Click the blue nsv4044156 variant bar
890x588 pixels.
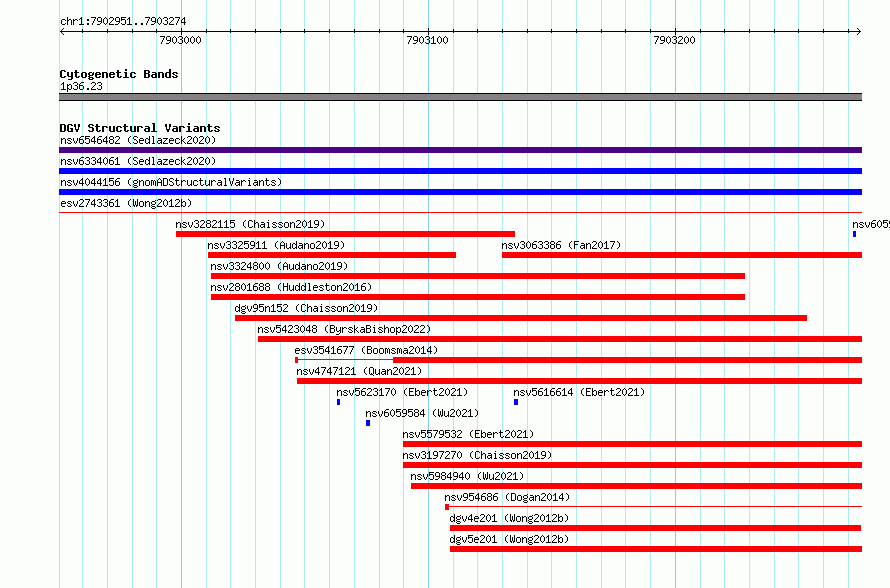point(460,192)
